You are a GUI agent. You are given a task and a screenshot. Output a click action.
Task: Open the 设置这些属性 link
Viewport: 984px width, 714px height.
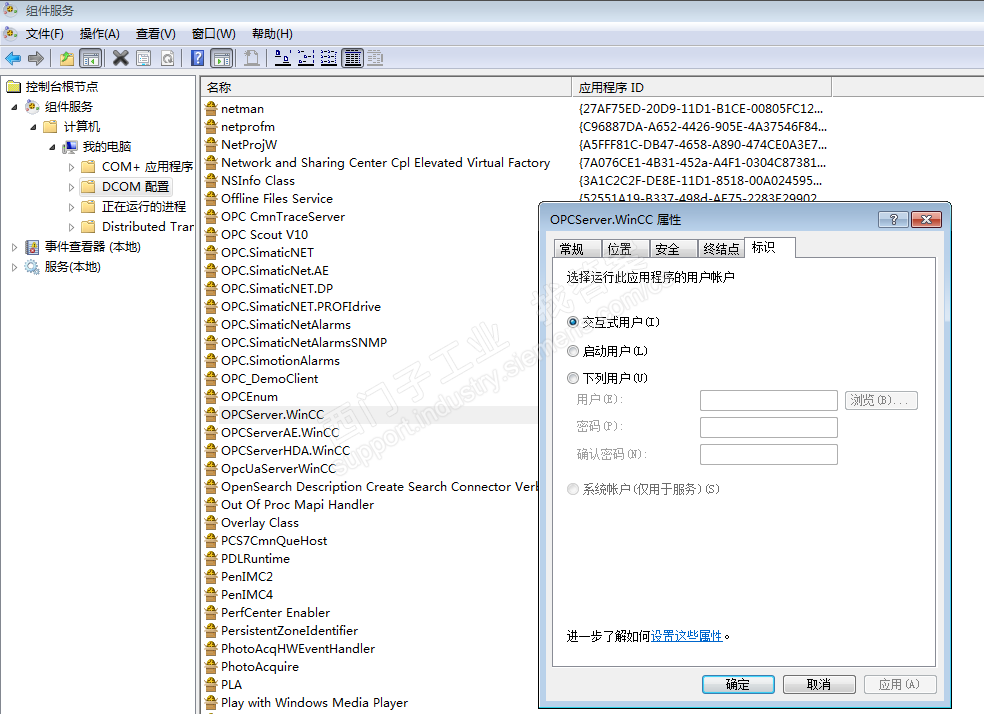[687, 636]
